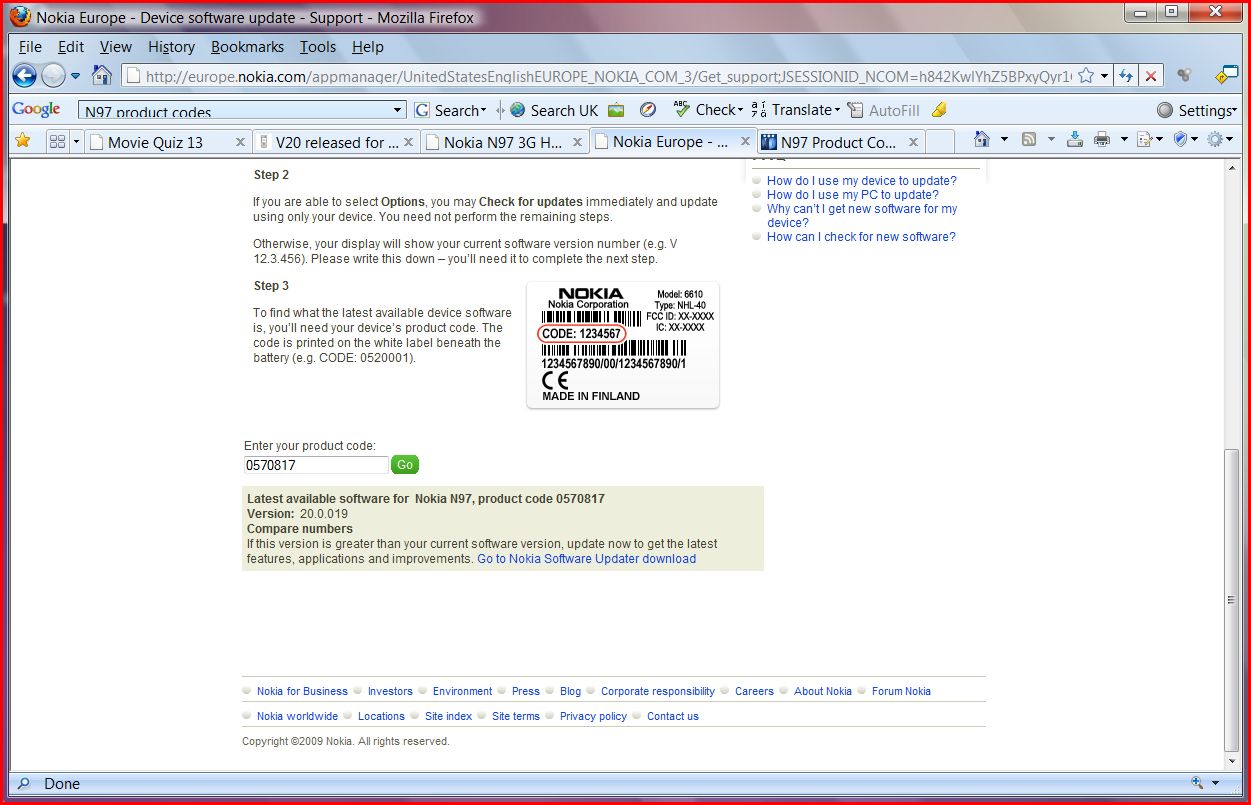This screenshot has height=805, width=1251.
Task: Open the Tools menu
Action: [318, 47]
